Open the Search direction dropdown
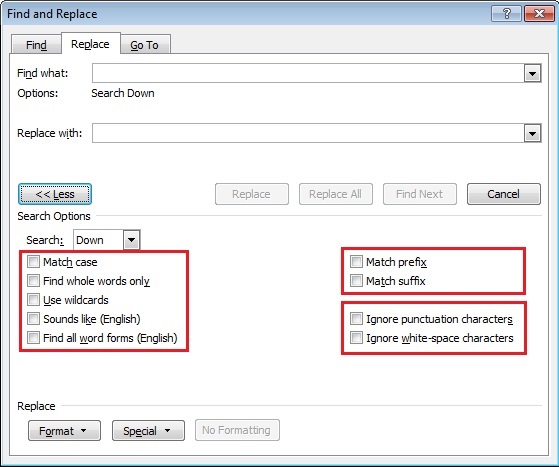This screenshot has width=559, height=467. coord(132,240)
